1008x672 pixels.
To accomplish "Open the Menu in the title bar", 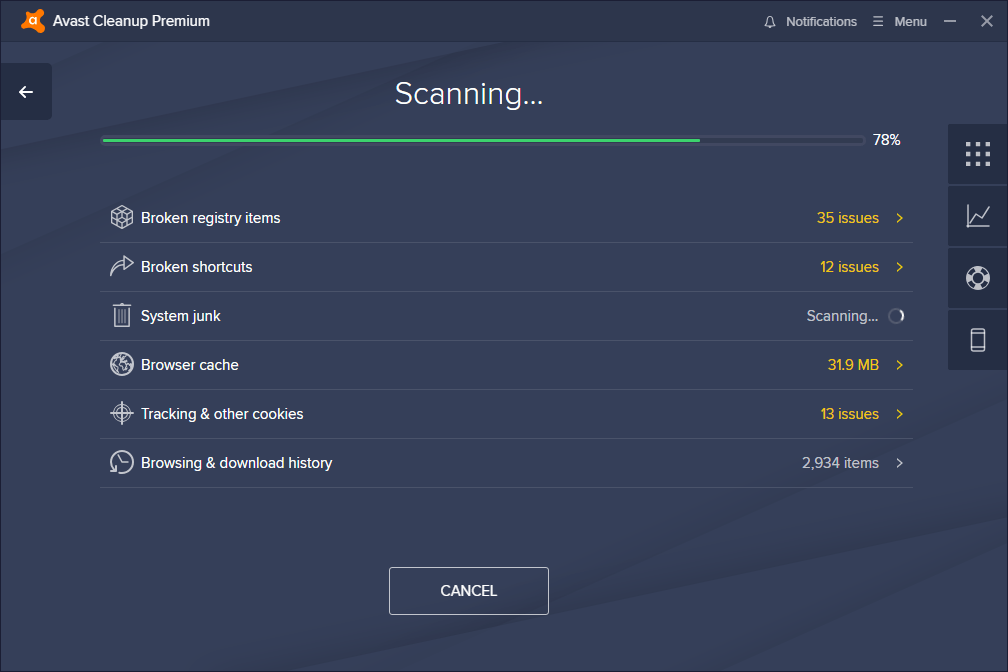I will pos(899,21).
